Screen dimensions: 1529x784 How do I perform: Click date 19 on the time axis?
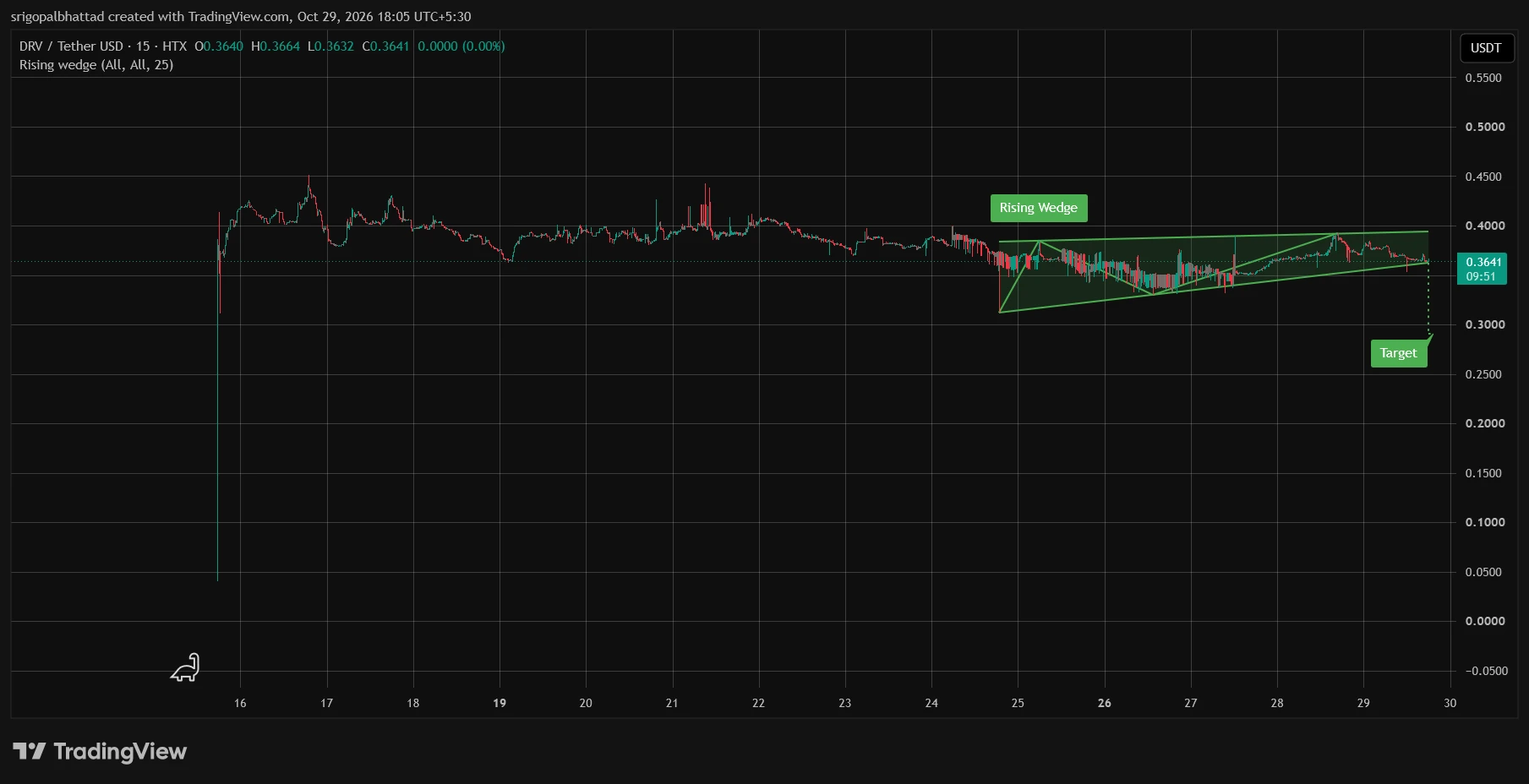pyautogui.click(x=500, y=703)
